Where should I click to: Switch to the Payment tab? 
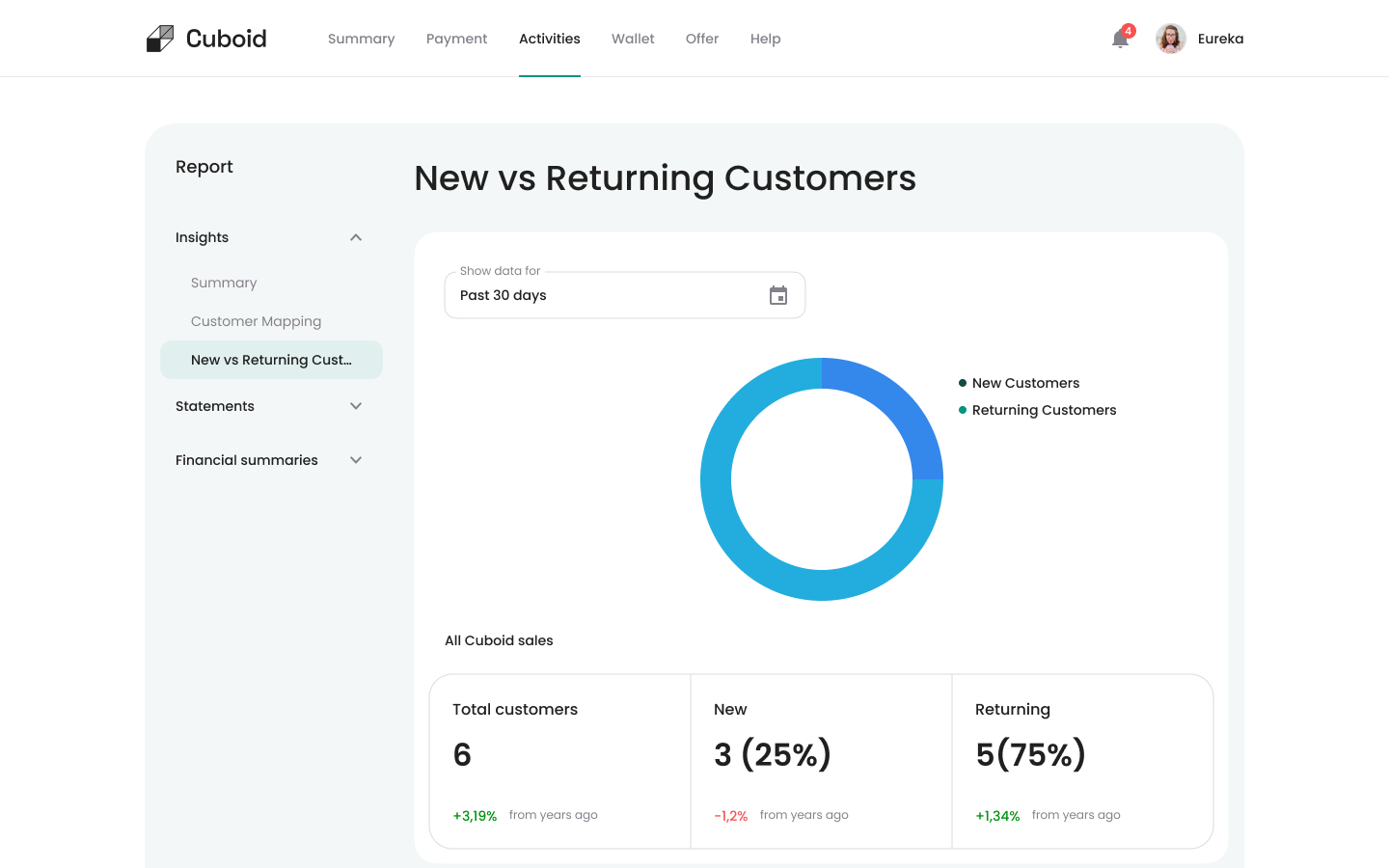[456, 39]
